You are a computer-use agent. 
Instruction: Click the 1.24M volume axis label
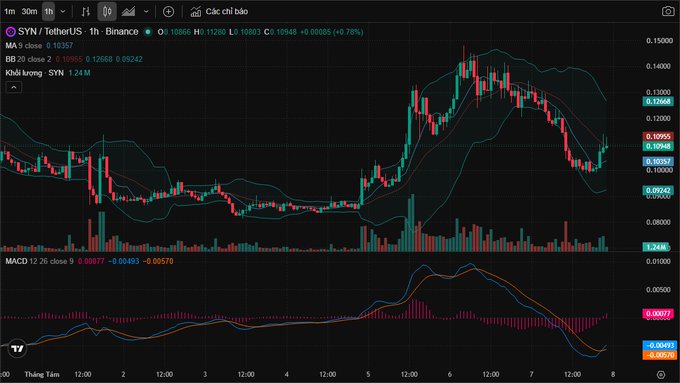pos(656,247)
